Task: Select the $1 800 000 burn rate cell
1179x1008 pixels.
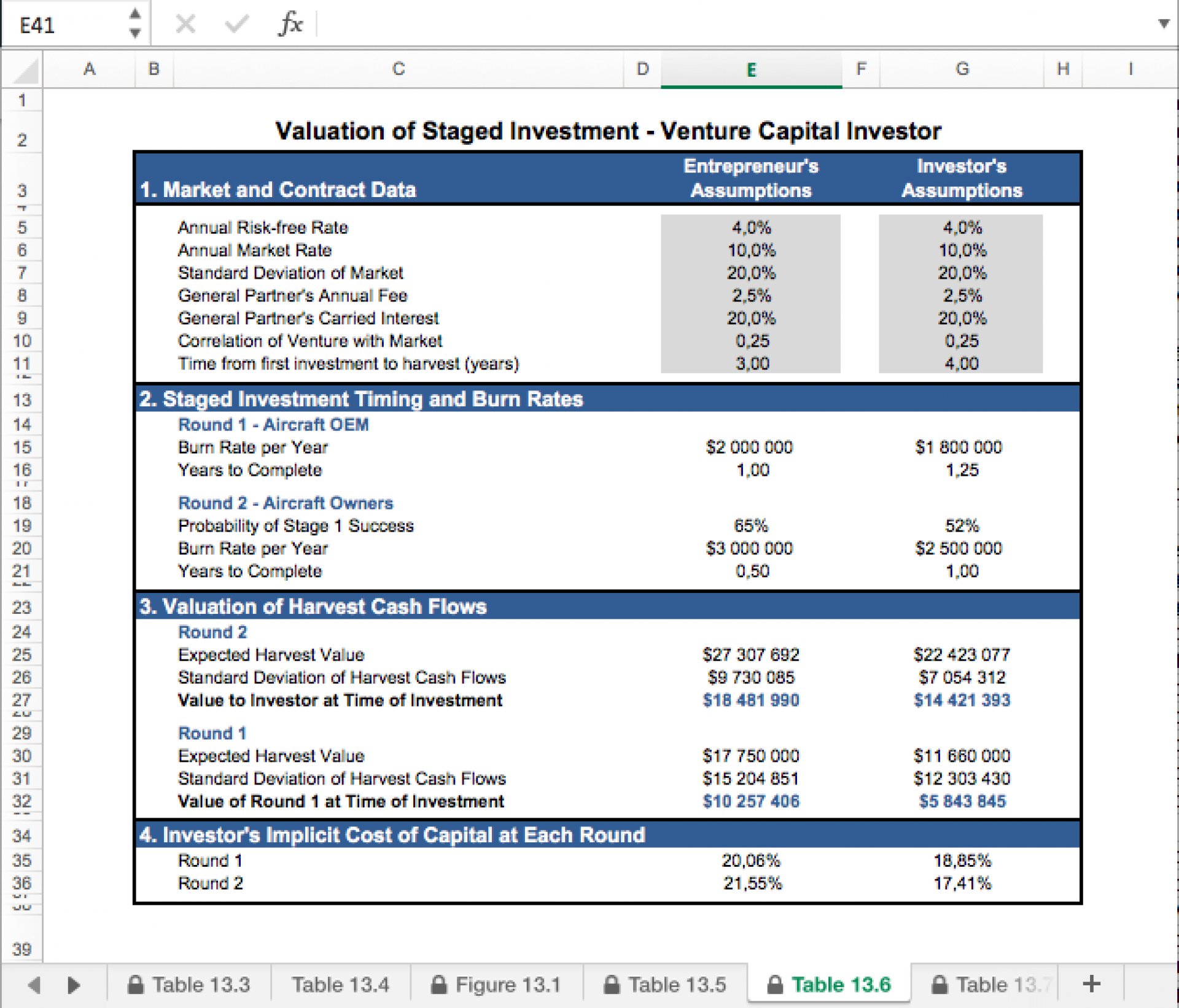Action: point(959,447)
